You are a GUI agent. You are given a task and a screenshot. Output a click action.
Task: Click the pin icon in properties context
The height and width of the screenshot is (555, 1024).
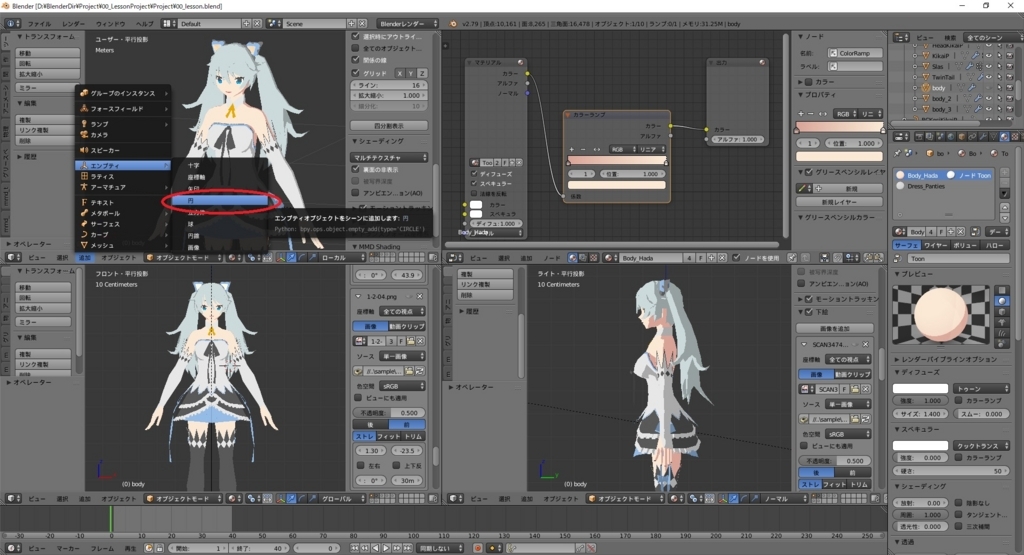point(897,153)
